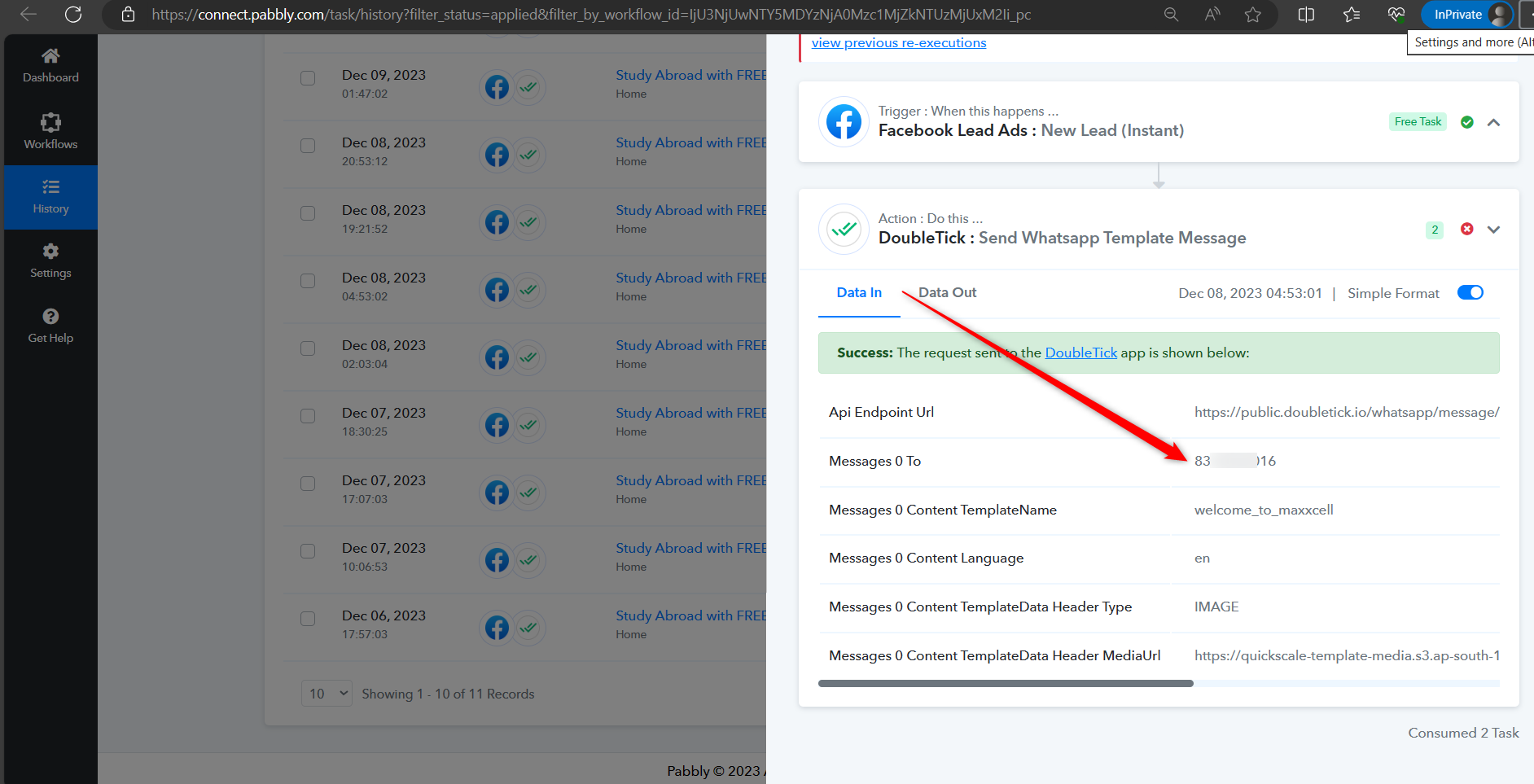Open the records per page dropdown
Screen dimensions: 1534x784
pyautogui.click(x=327, y=694)
